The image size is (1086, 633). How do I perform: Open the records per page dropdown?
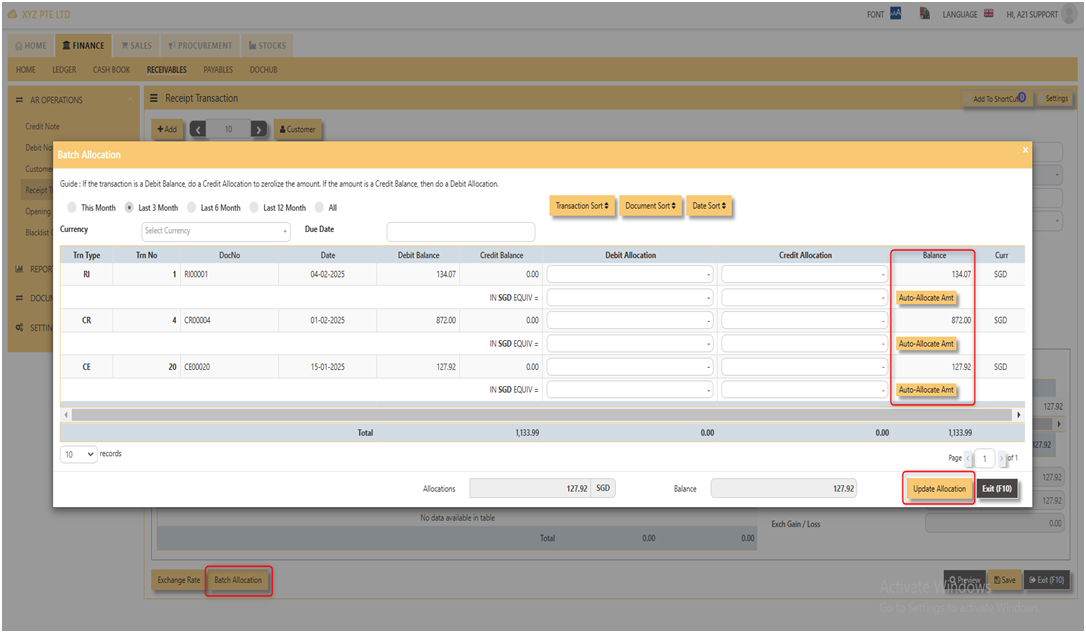coord(78,454)
